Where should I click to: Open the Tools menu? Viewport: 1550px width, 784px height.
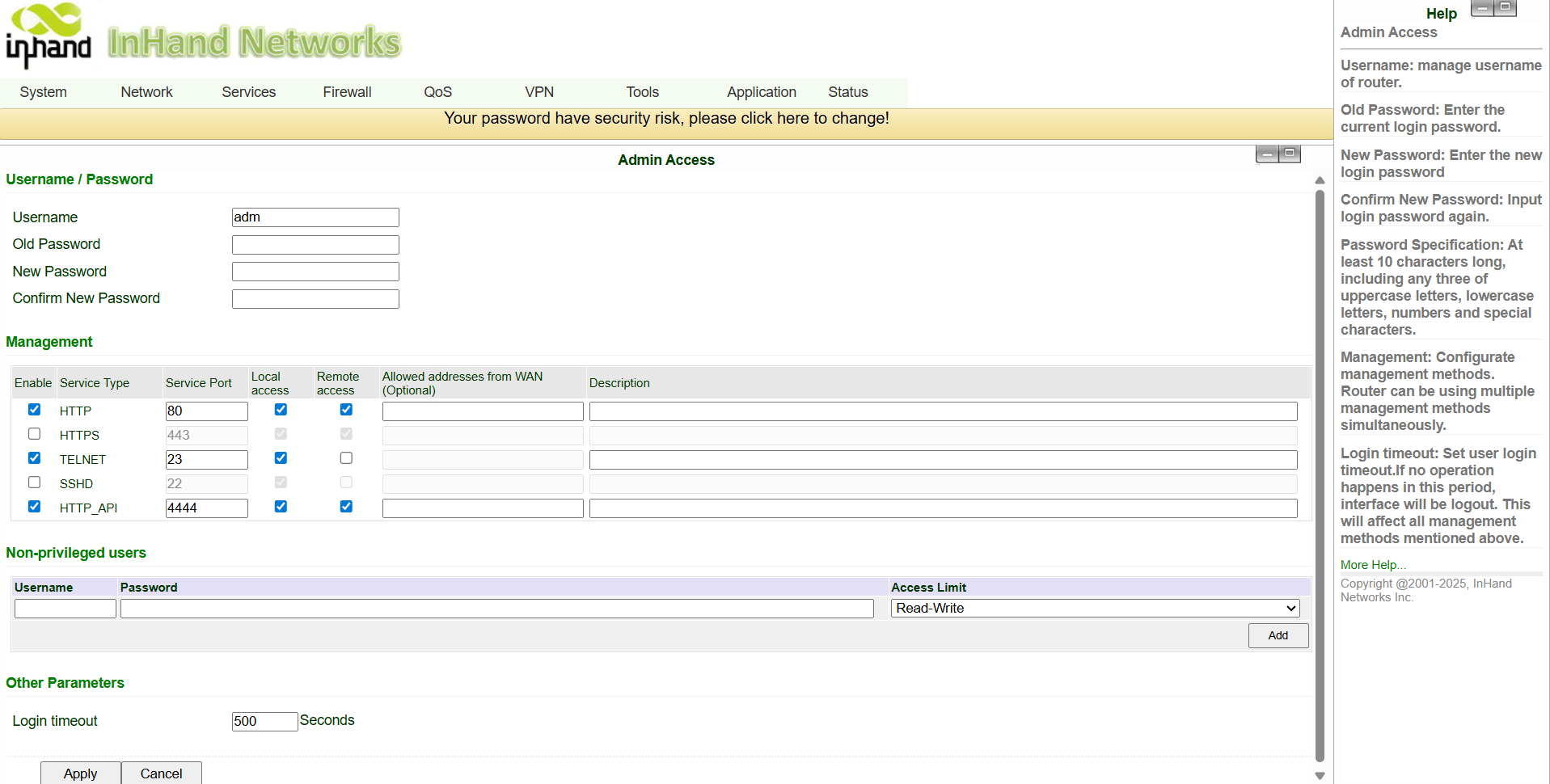coord(643,92)
